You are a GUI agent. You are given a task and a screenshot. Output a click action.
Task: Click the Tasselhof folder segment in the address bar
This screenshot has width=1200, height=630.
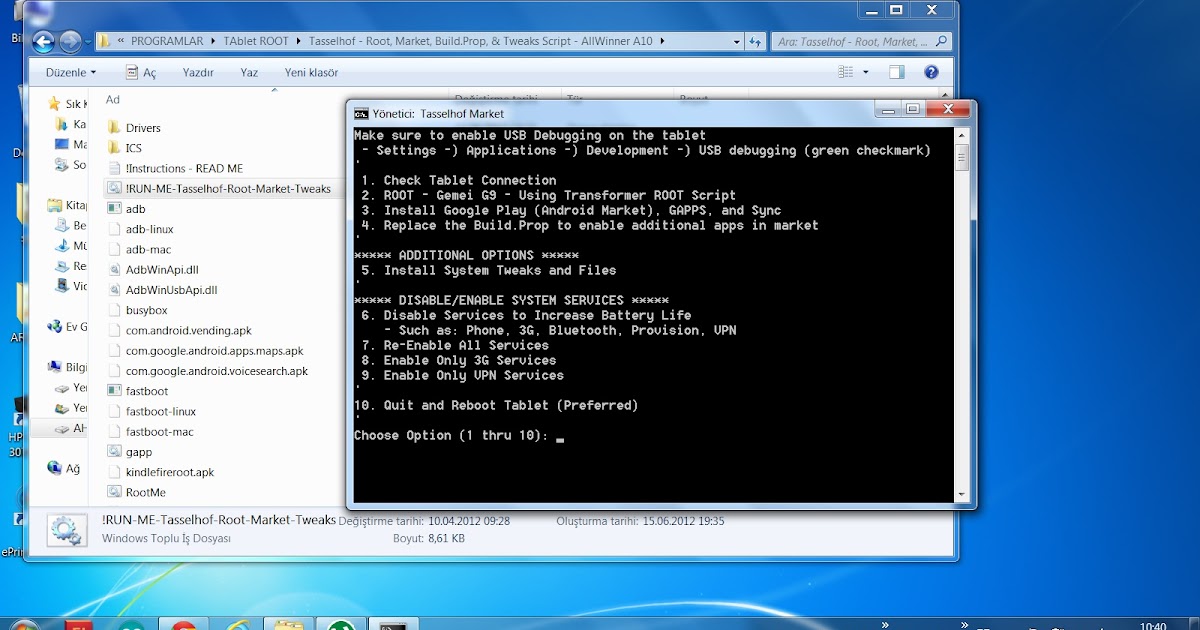click(x=480, y=42)
